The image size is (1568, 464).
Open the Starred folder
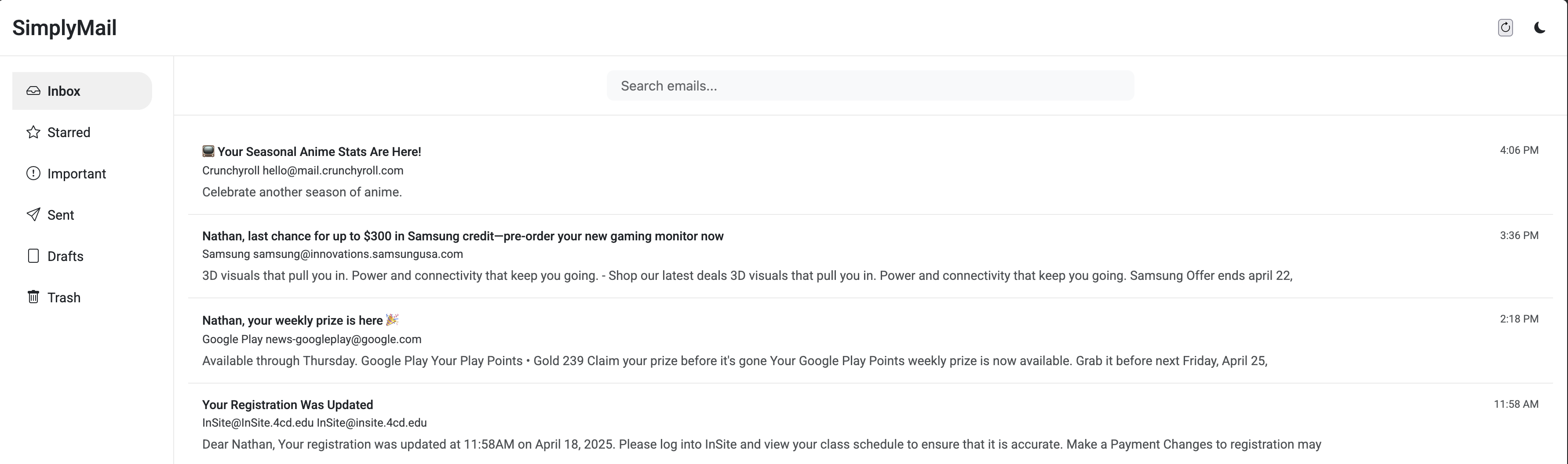coord(69,133)
